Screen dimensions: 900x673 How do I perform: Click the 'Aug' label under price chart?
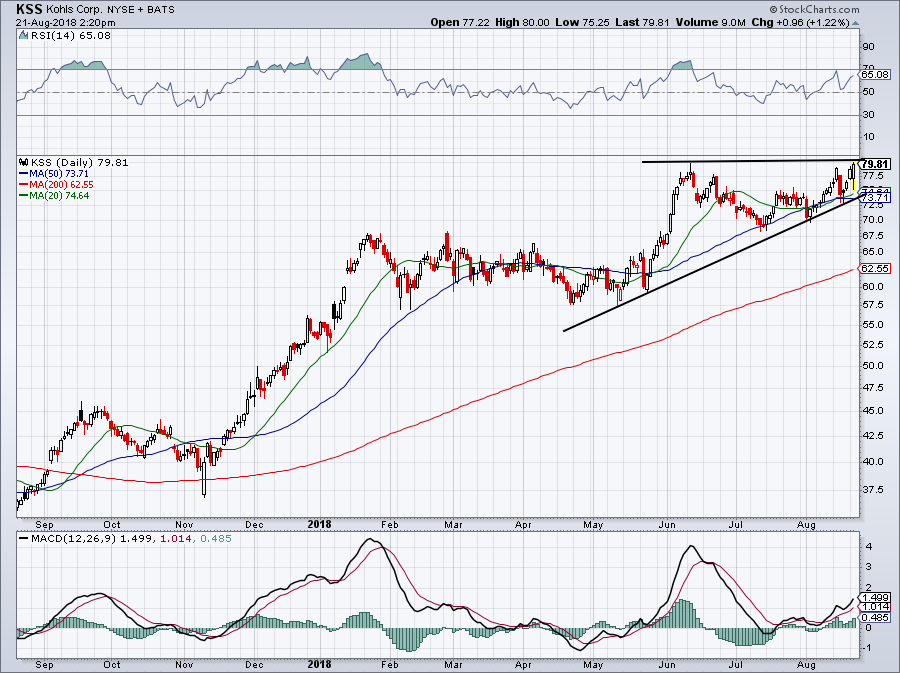[806, 524]
